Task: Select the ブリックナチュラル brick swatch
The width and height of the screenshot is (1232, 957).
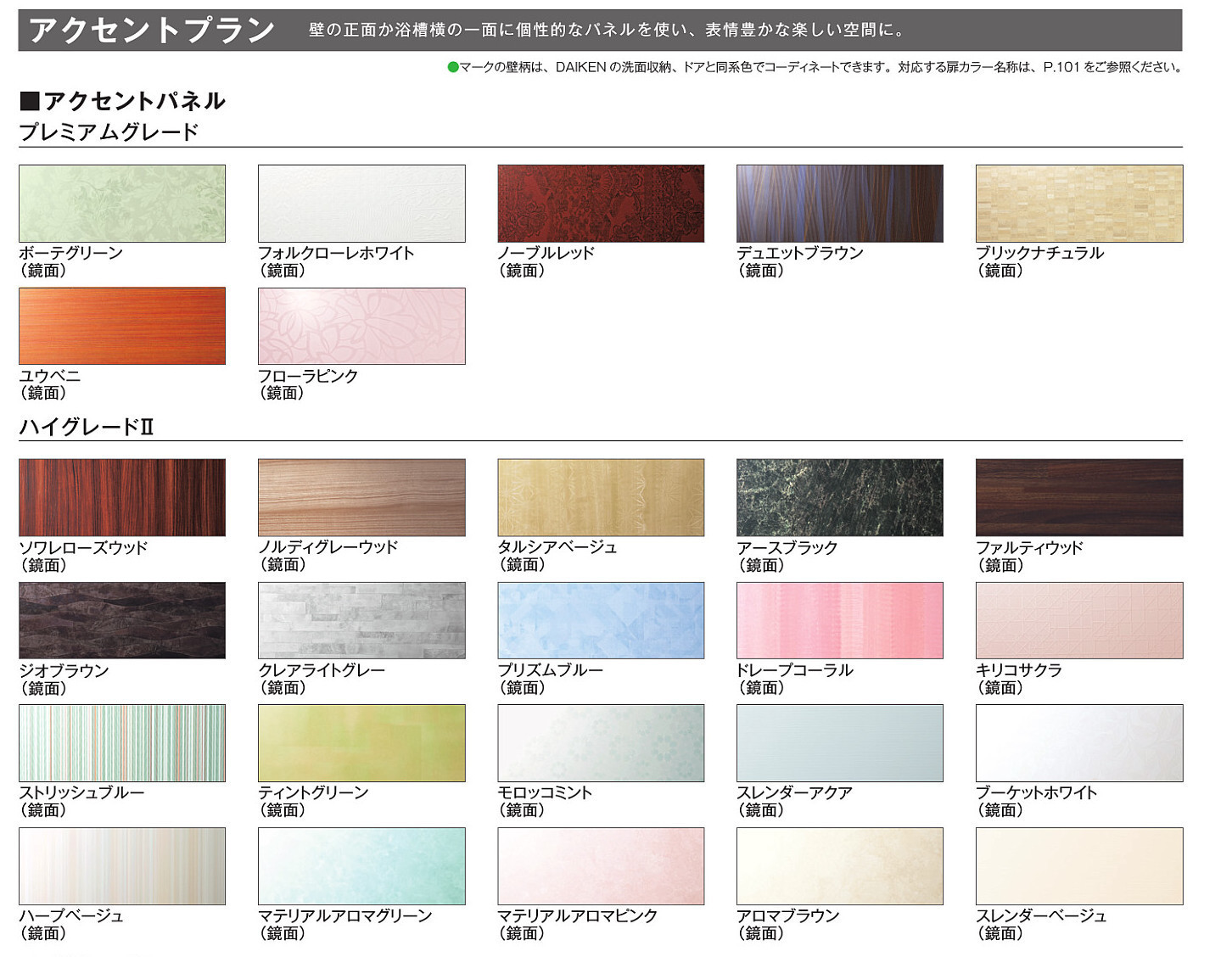Action: [x=1079, y=204]
